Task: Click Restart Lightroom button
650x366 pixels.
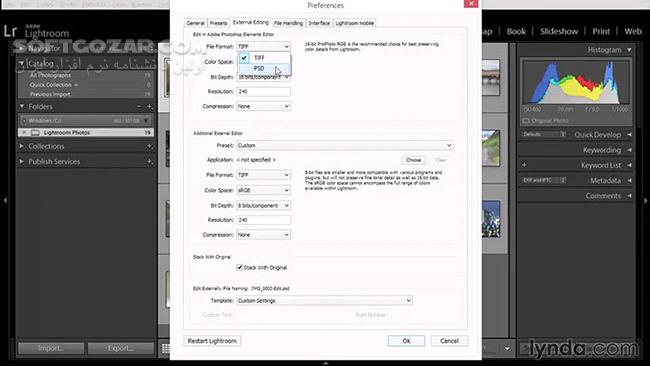Action: (x=212, y=341)
